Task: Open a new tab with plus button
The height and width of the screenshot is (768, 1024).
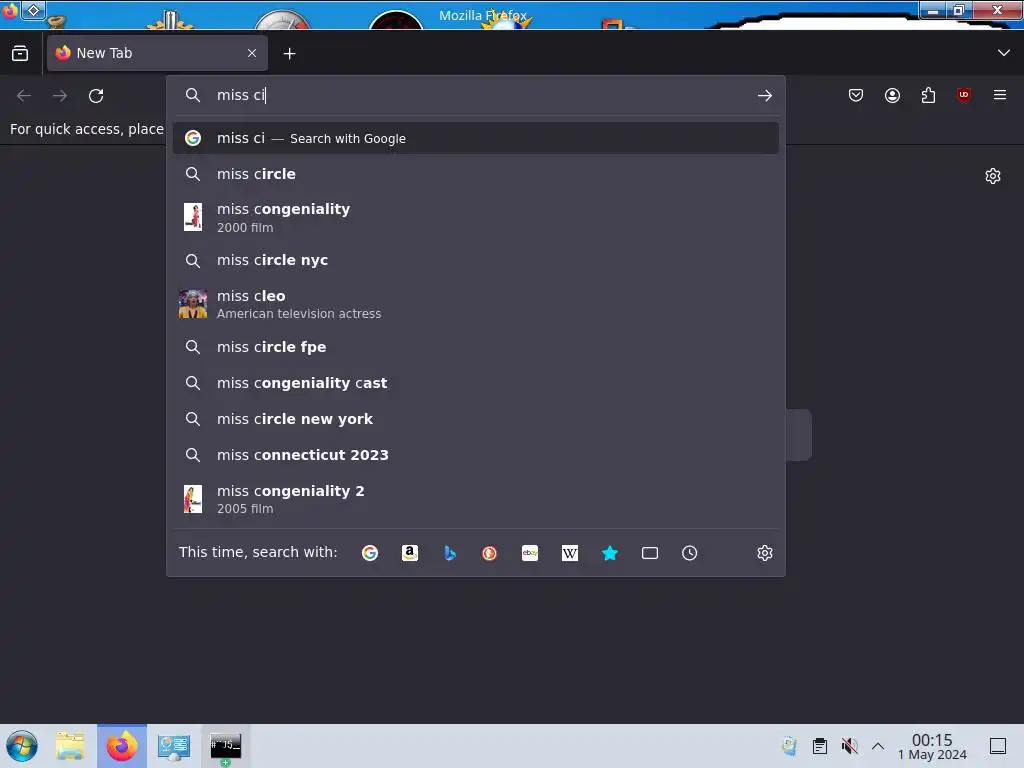Action: coord(289,54)
